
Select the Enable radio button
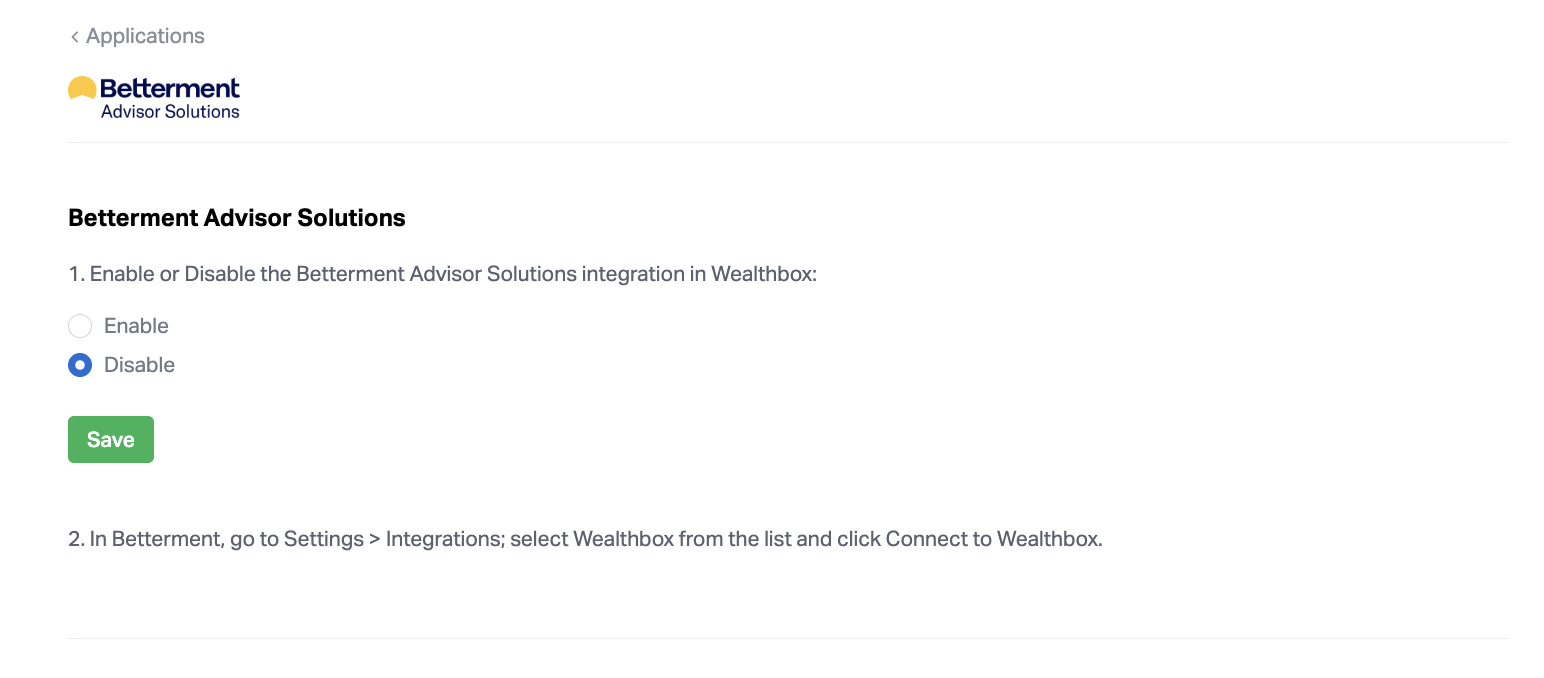80,326
